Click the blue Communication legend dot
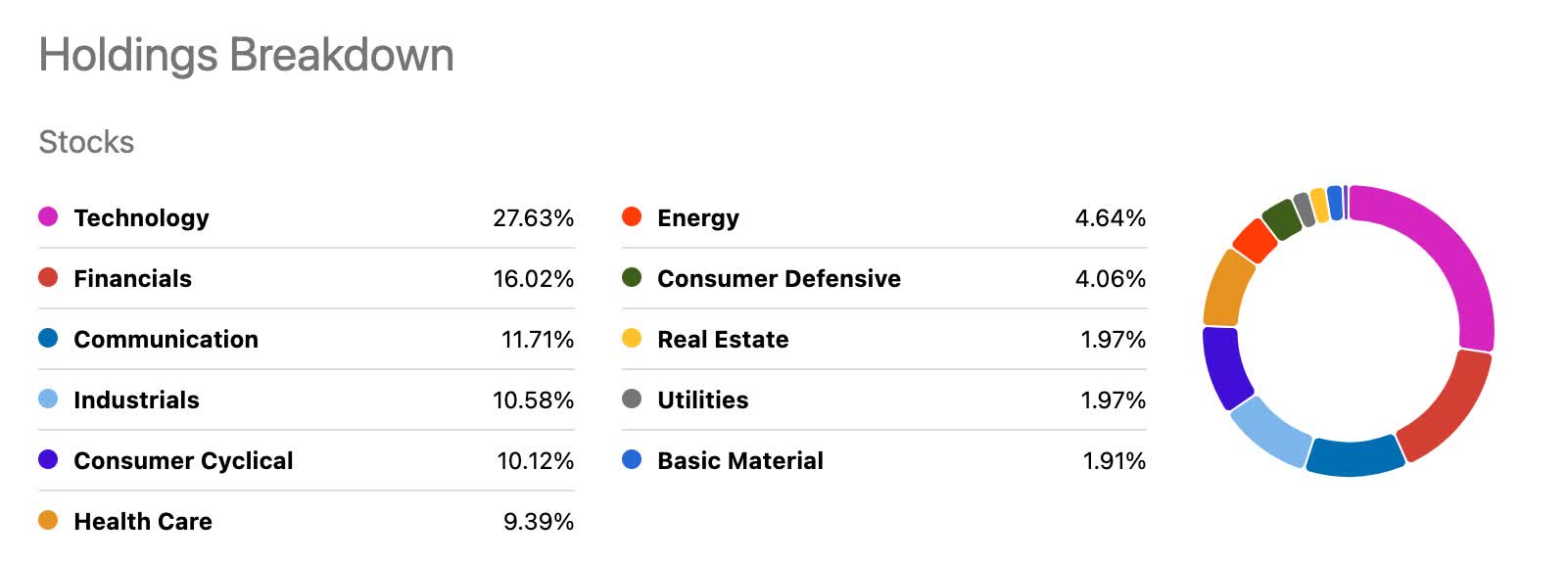 click(x=48, y=338)
